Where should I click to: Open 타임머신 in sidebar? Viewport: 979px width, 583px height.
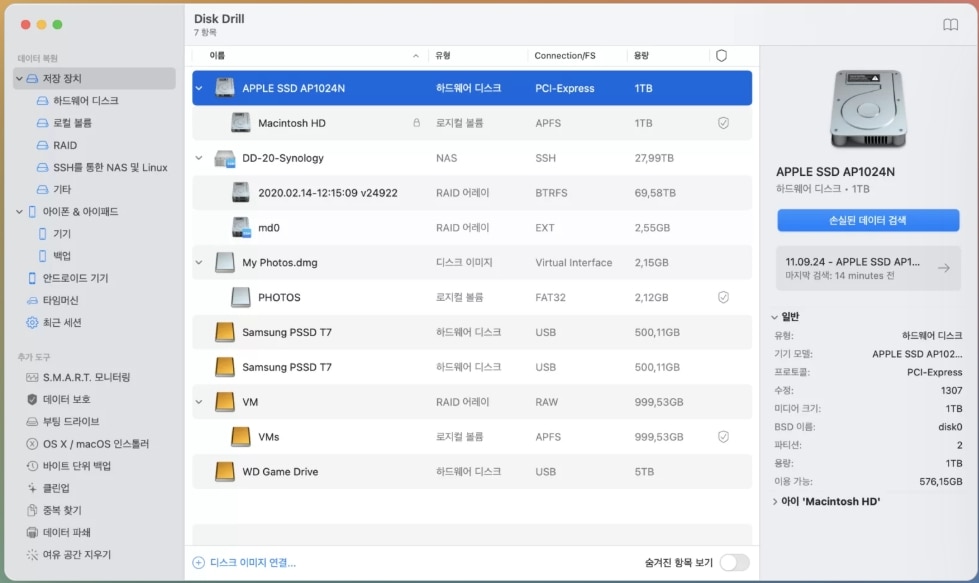[60, 300]
